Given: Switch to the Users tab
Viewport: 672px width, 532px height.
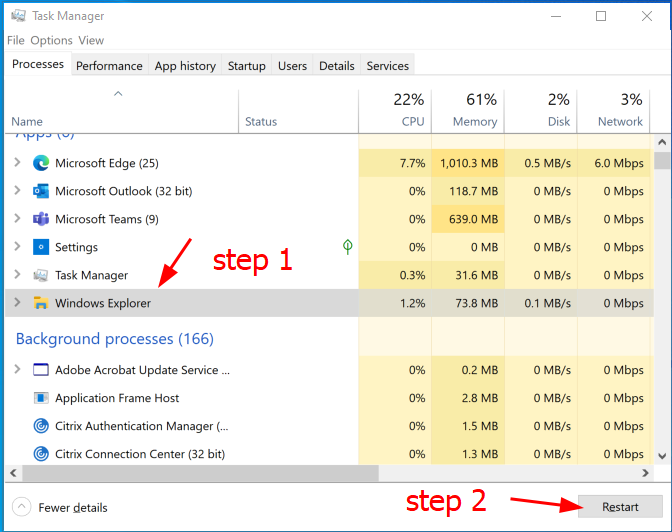Looking at the screenshot, I should point(292,66).
